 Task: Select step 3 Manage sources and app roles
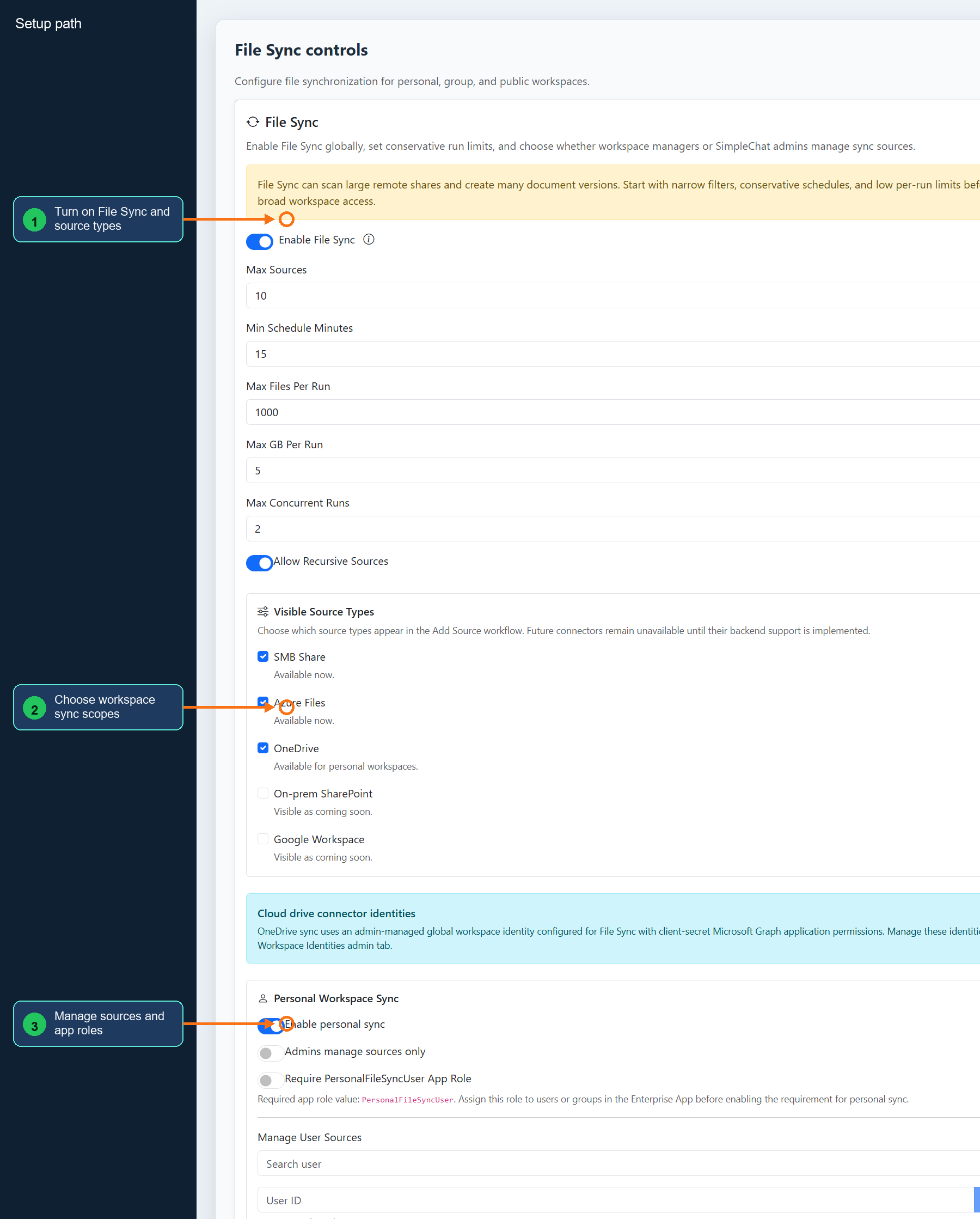[99, 1024]
